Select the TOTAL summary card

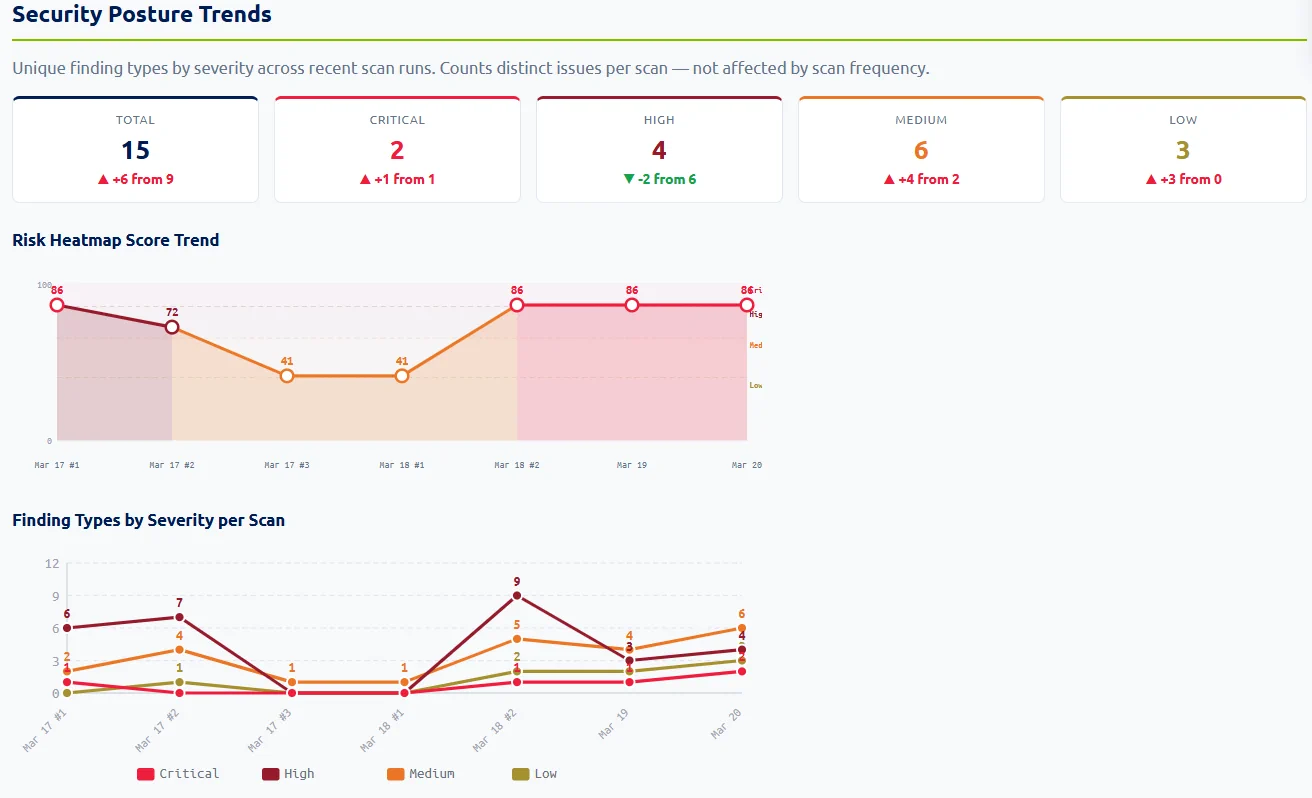135,148
